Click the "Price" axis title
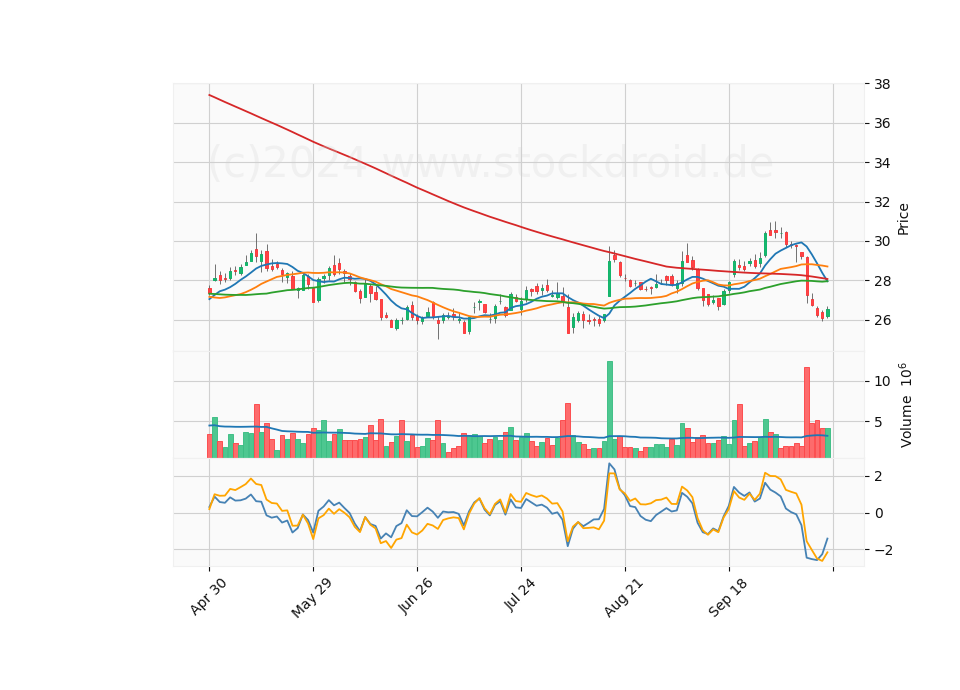960x690 pixels. [x=903, y=219]
